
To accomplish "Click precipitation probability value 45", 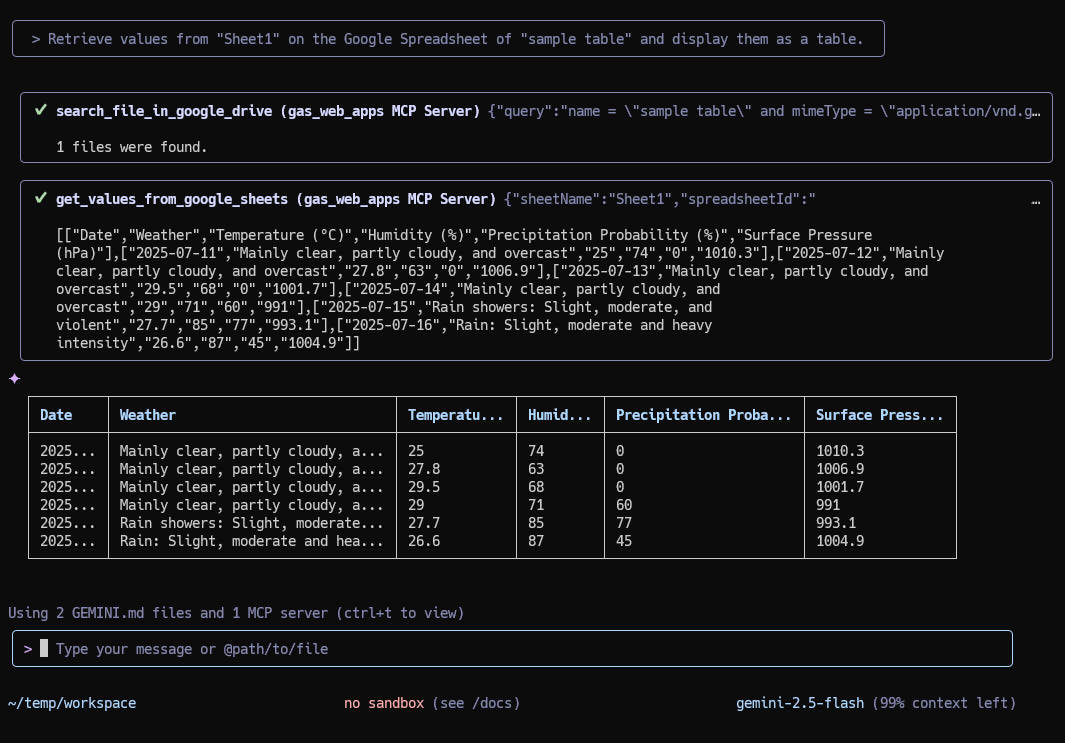I will (x=624, y=541).
